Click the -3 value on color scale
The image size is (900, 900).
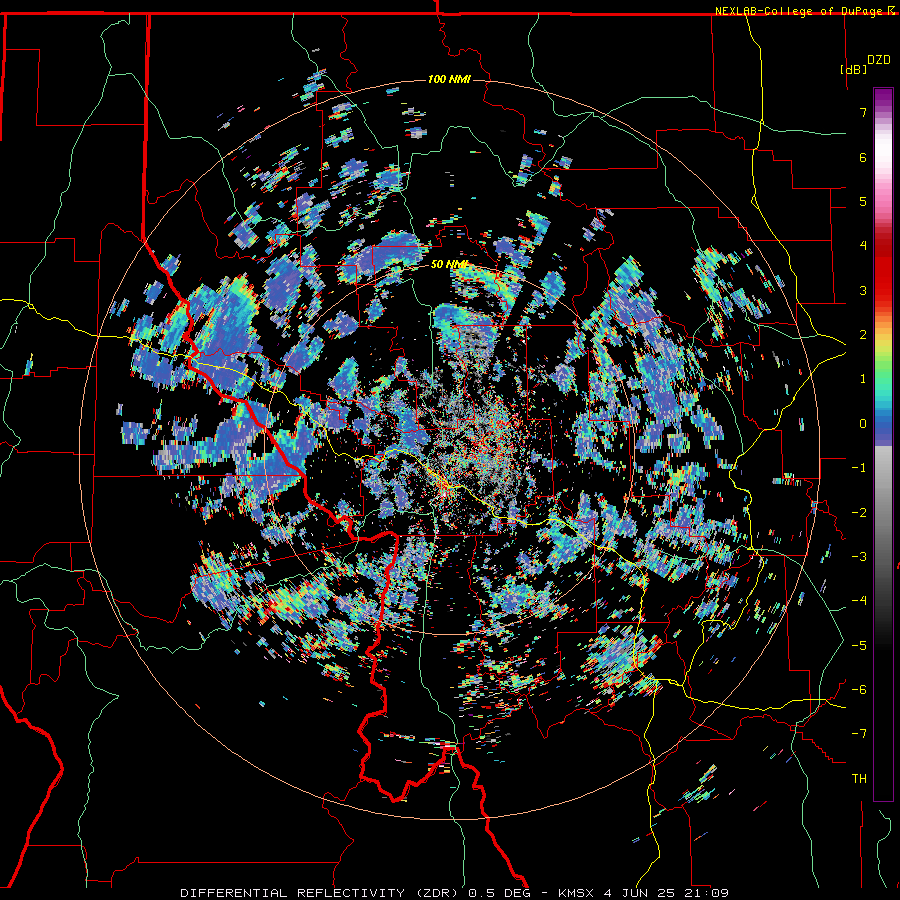[859, 557]
